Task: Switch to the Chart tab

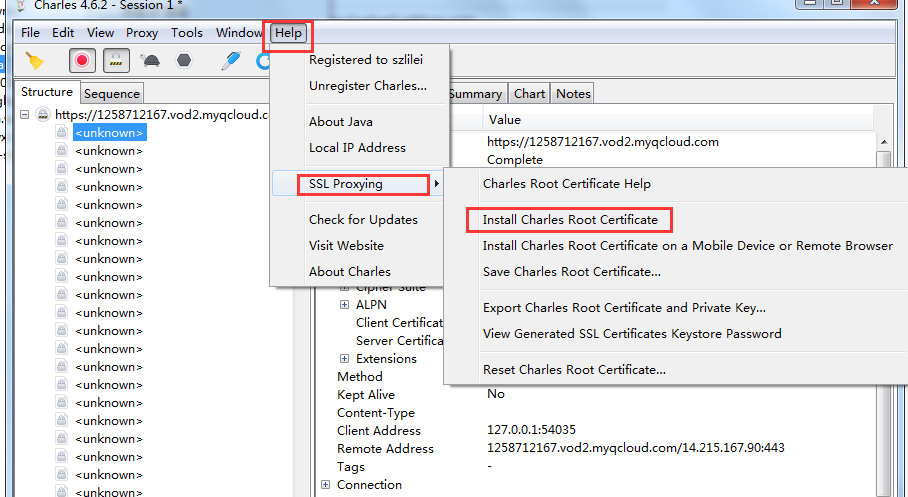Action: coord(529,93)
